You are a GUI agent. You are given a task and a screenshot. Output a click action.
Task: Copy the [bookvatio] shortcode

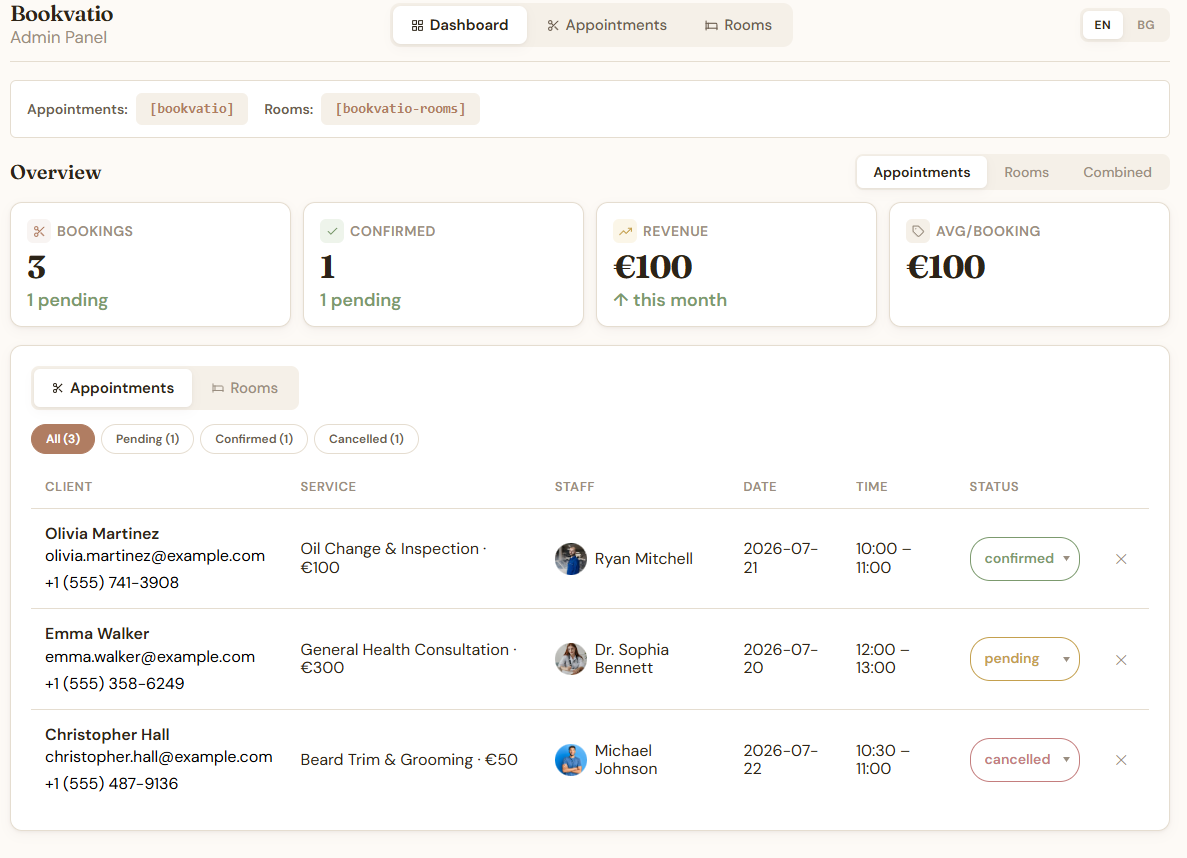[x=192, y=109]
